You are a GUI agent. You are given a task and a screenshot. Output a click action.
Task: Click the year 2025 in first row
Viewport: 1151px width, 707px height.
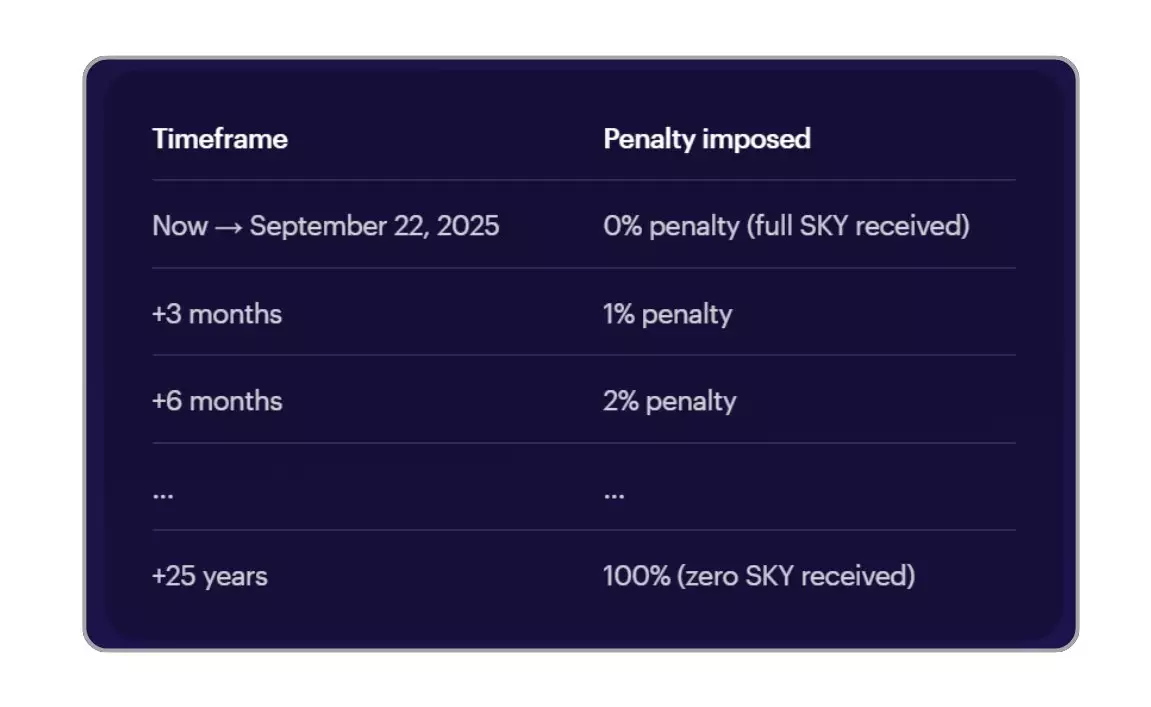click(x=468, y=226)
